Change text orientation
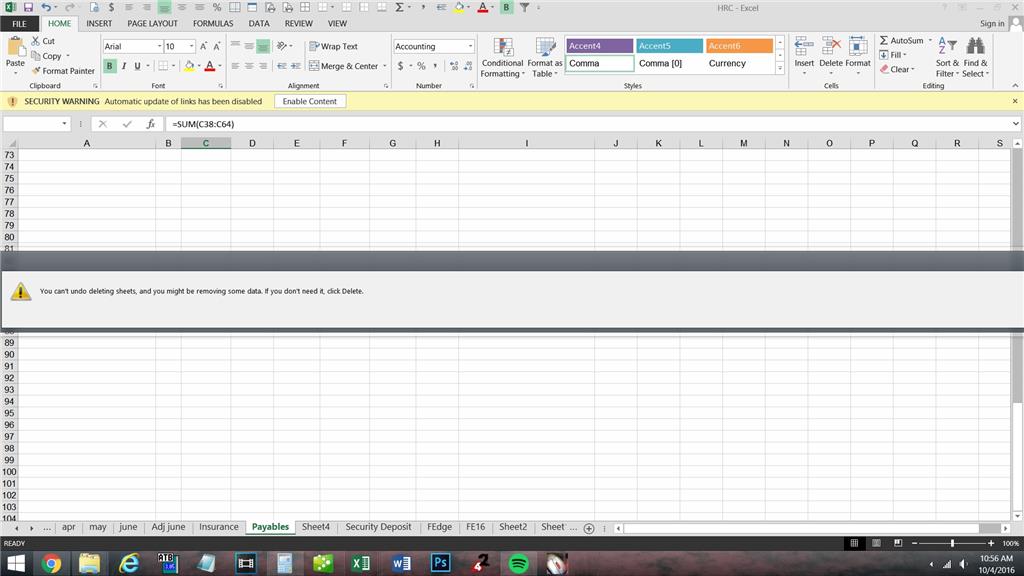 282,46
